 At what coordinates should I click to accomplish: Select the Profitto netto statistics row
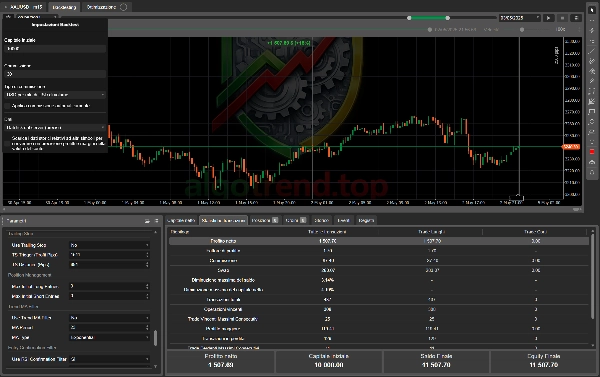(x=379, y=241)
